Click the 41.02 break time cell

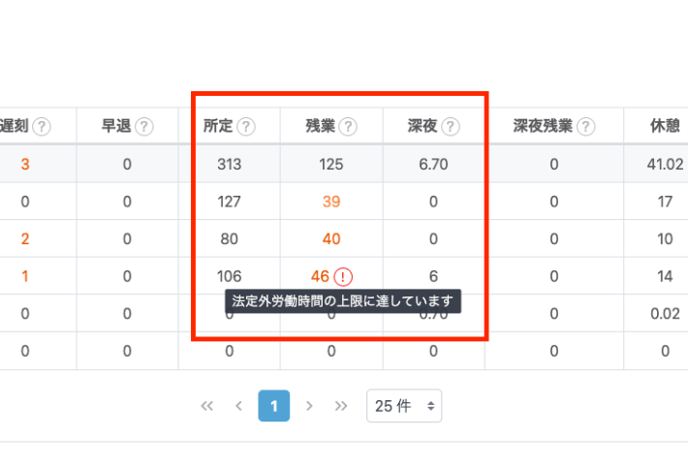pos(665,164)
